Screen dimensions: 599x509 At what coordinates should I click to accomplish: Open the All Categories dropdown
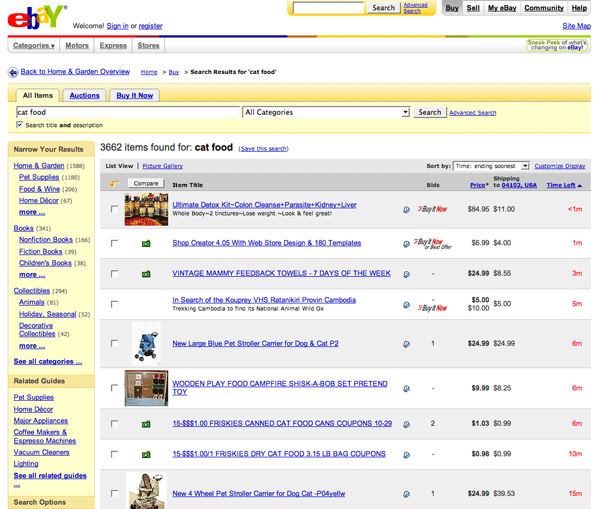(x=326, y=112)
